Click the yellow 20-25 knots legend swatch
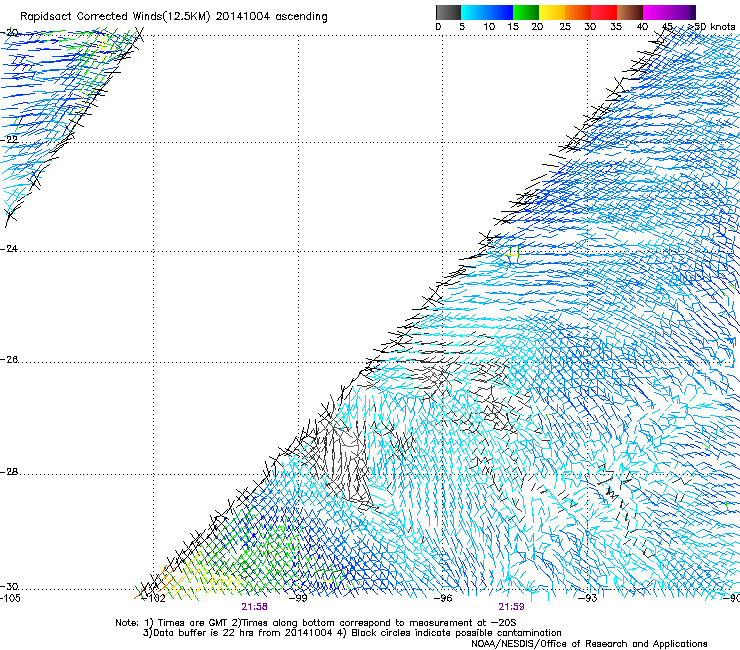Viewport: 740px width, 650px height. tap(552, 12)
